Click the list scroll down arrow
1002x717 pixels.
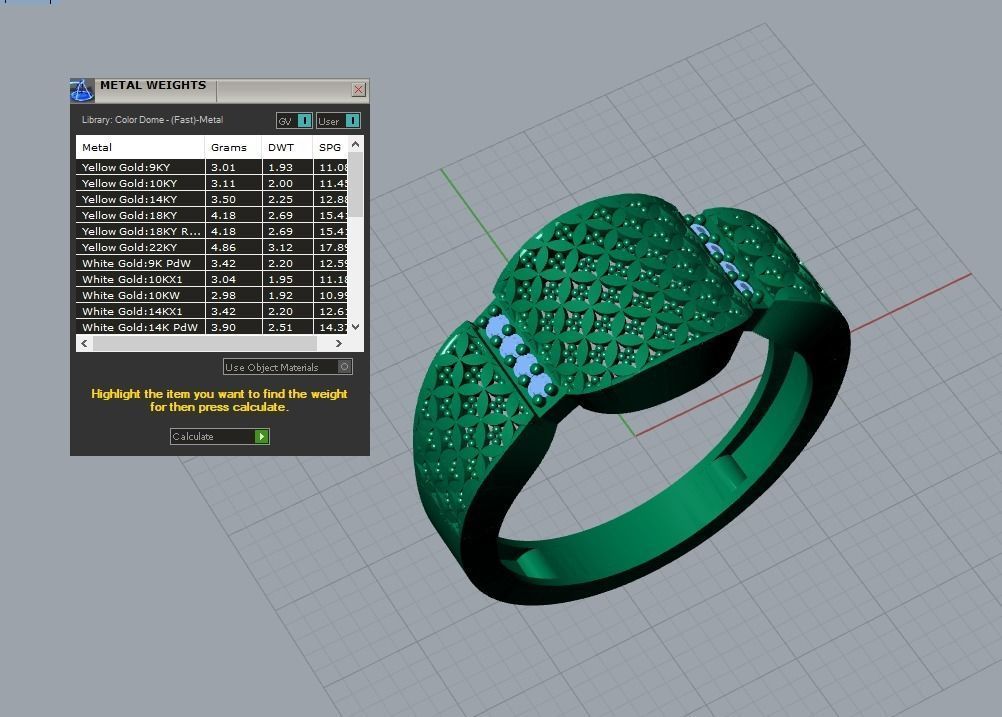tap(356, 327)
